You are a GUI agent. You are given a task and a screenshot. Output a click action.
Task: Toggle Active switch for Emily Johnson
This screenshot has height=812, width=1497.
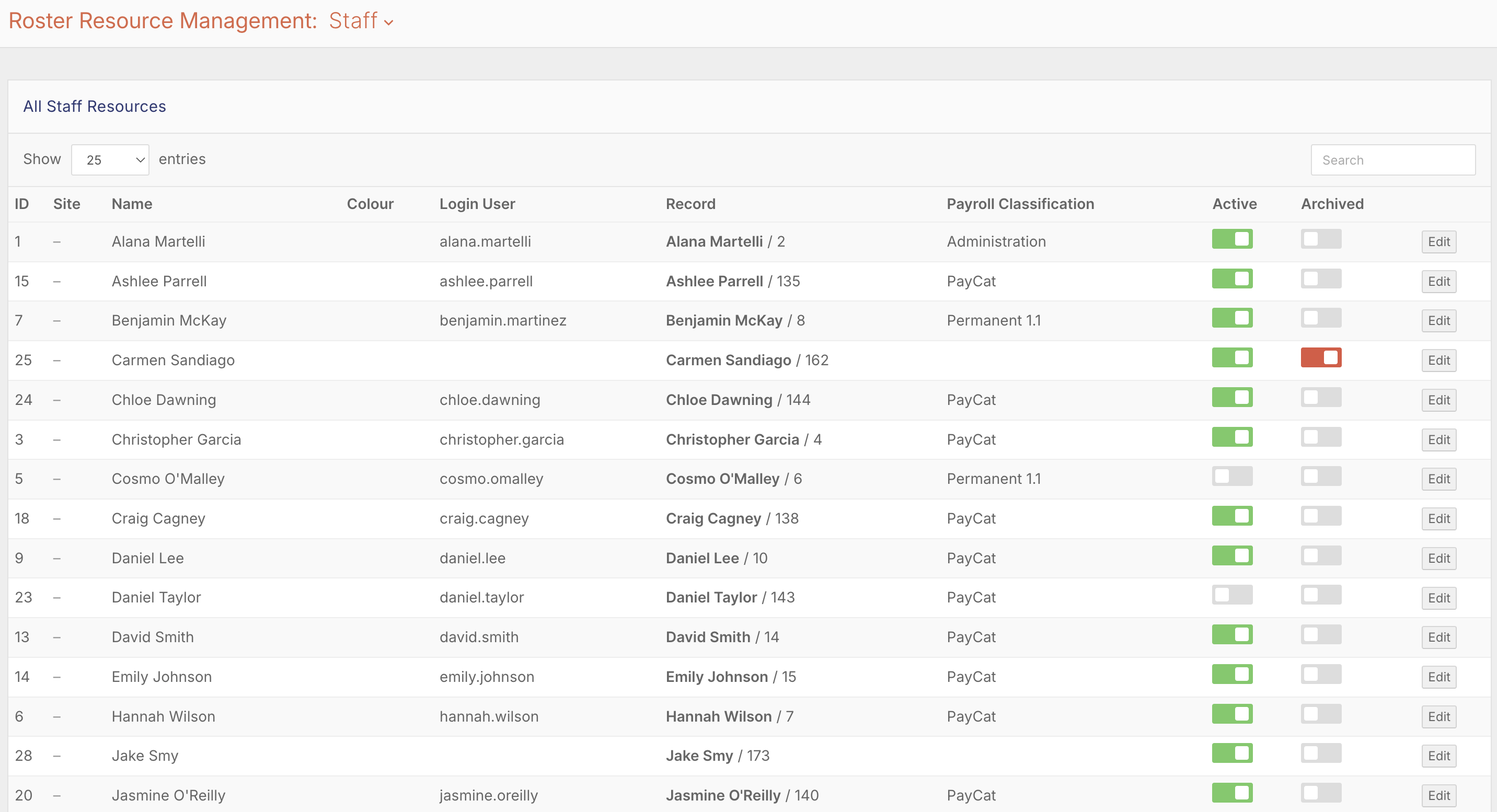1232,675
